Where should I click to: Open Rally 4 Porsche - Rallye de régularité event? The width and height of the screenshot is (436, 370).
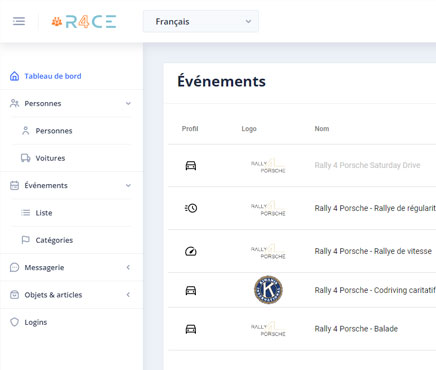click(375, 208)
